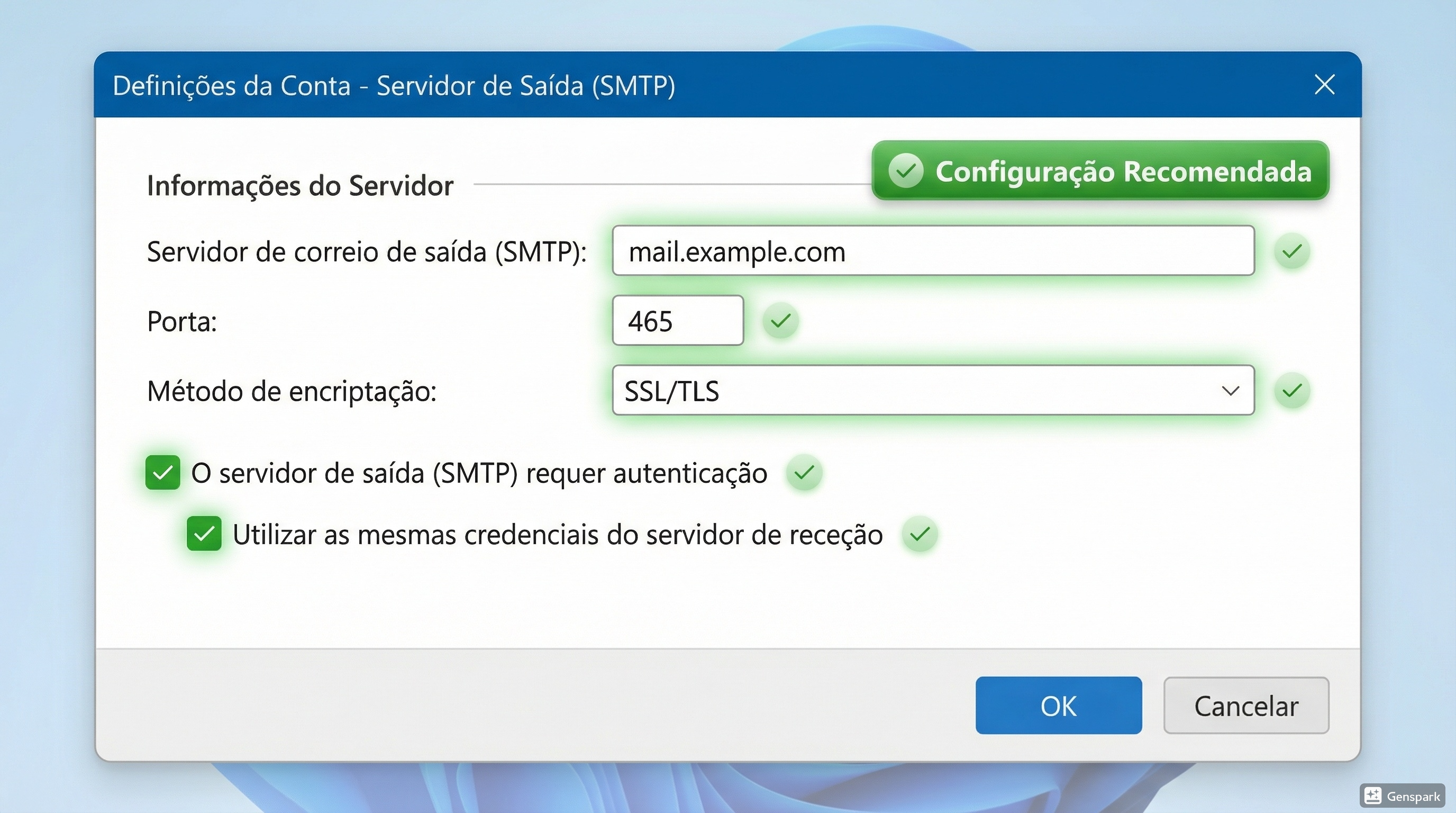This screenshot has width=1456, height=813.
Task: Click the SSL/TLS dropdown arrow
Action: pyautogui.click(x=1230, y=391)
